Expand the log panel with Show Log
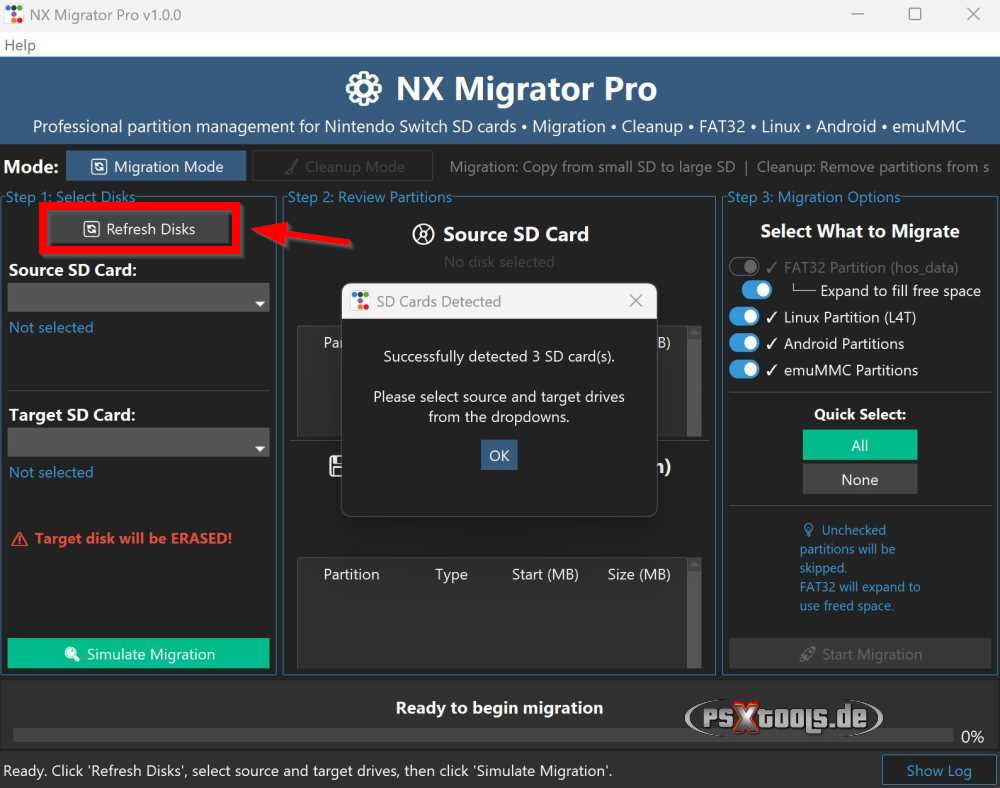 click(938, 770)
